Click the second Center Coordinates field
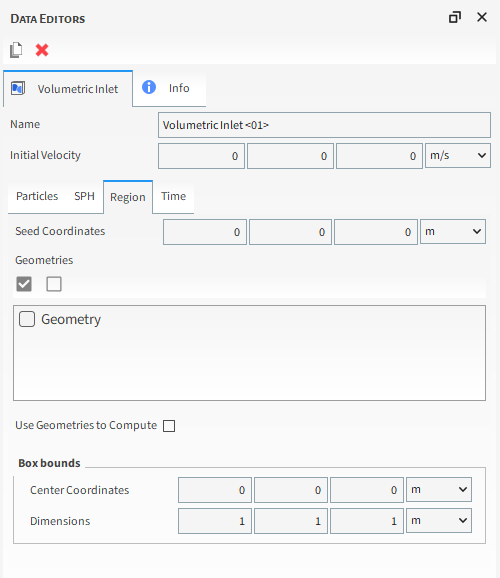This screenshot has height=578, width=500. (291, 490)
